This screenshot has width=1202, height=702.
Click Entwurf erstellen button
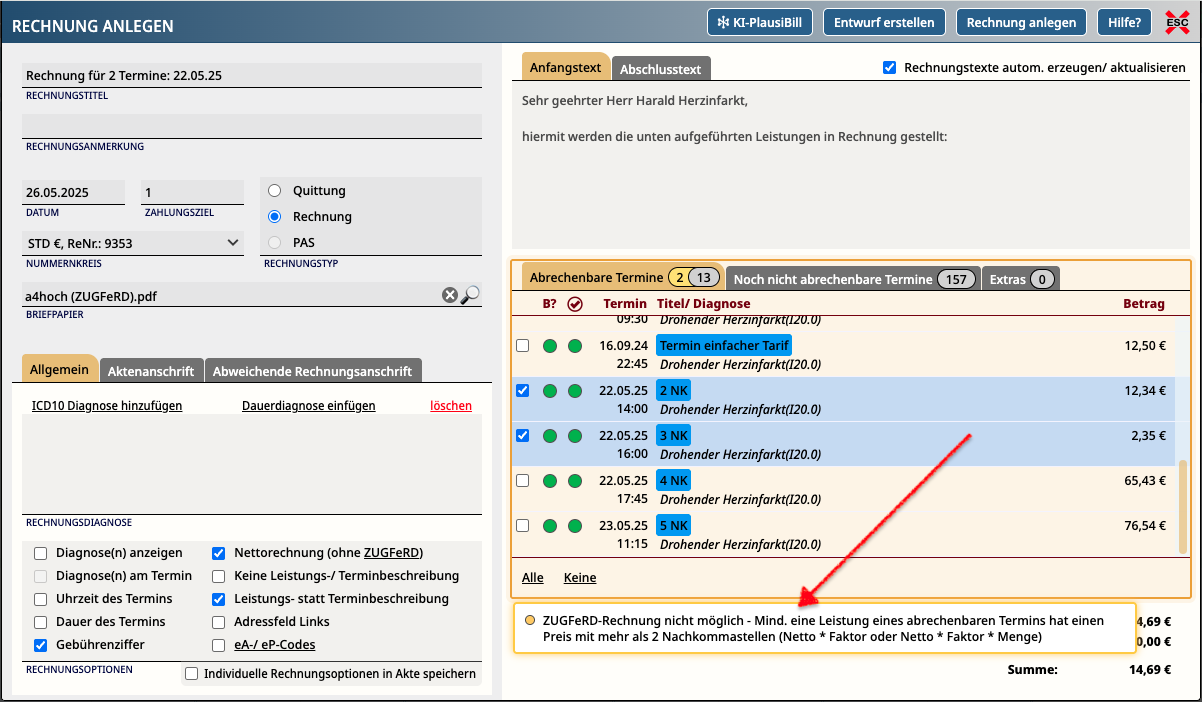(x=885, y=22)
